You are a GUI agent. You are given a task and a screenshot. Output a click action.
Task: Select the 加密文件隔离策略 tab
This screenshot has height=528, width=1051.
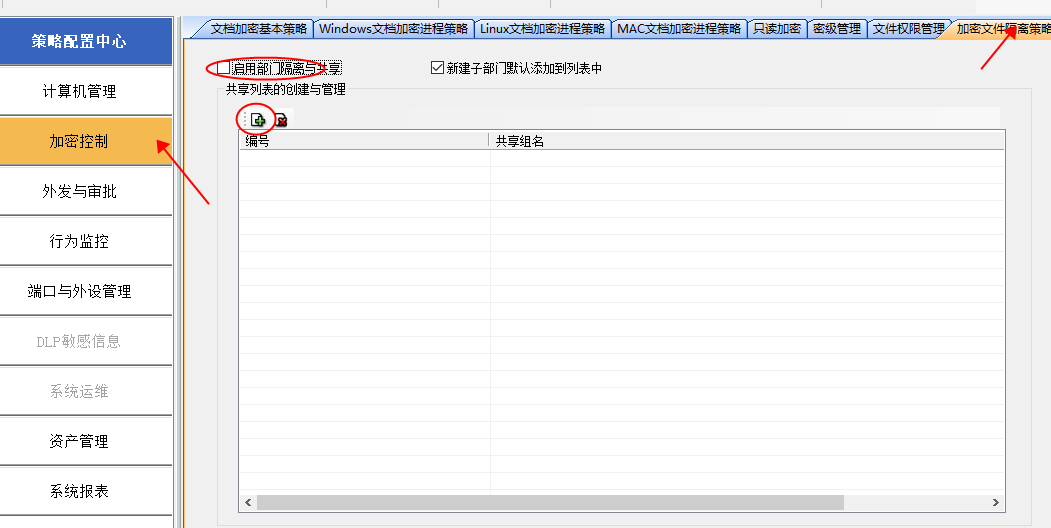(1002, 28)
